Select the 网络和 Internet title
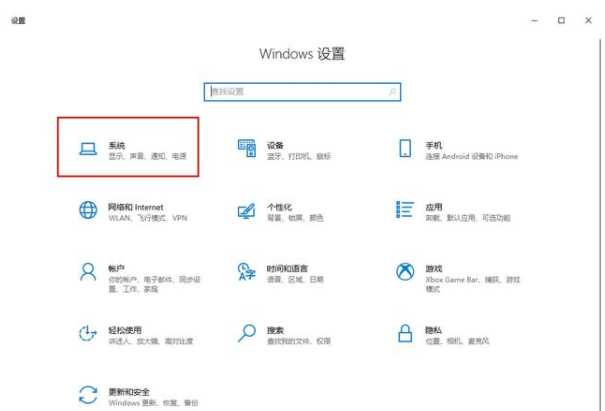Viewport: 605px width, 411px height. 135,207
